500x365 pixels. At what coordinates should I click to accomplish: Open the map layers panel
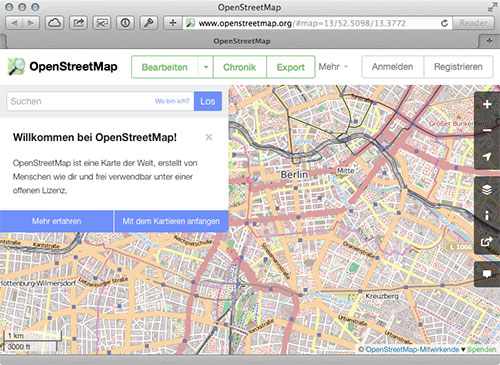click(x=487, y=190)
